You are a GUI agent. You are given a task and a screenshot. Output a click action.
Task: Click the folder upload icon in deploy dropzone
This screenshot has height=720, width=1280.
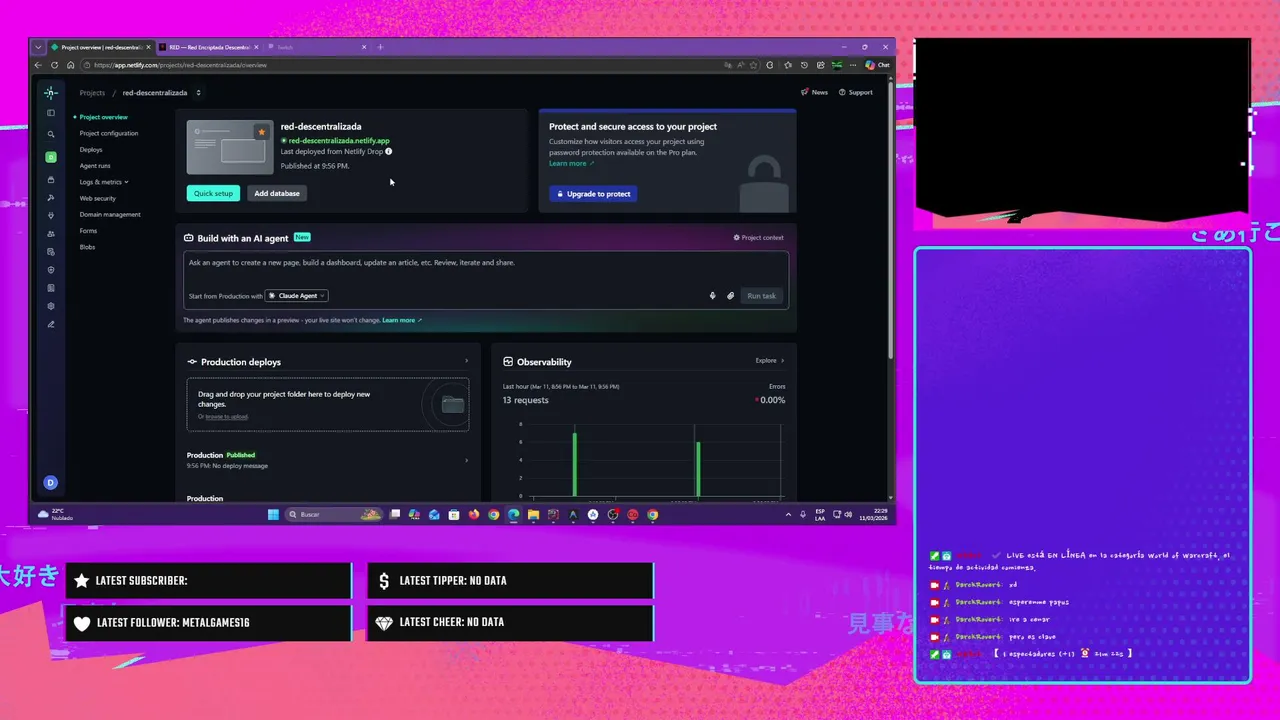[453, 404]
